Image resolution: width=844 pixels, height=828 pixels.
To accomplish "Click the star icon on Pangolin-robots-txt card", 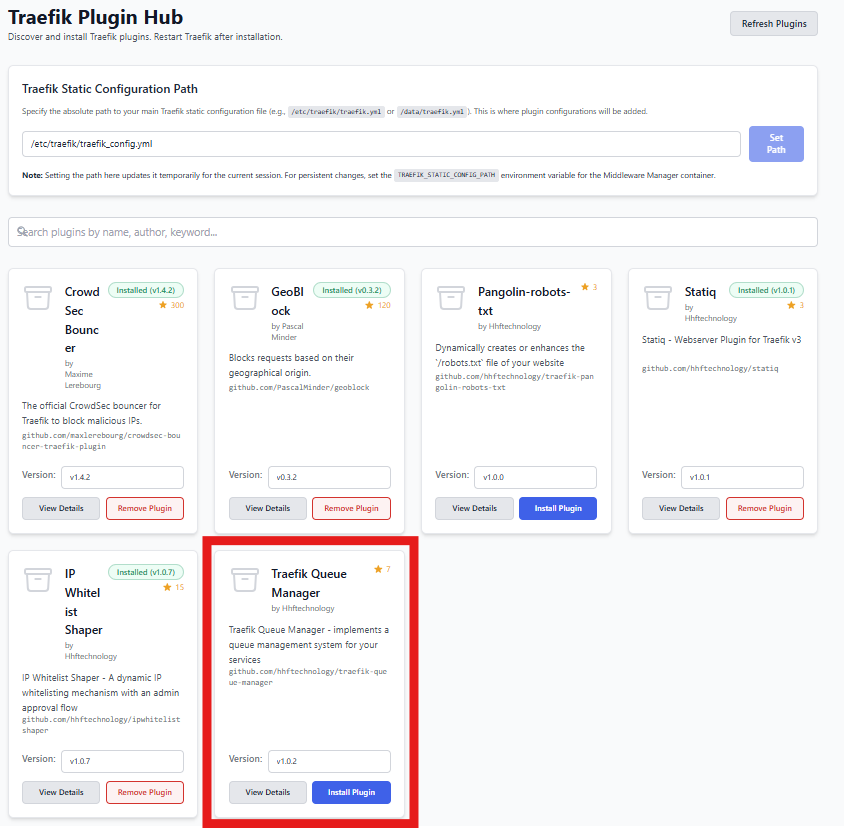I will click(585, 287).
